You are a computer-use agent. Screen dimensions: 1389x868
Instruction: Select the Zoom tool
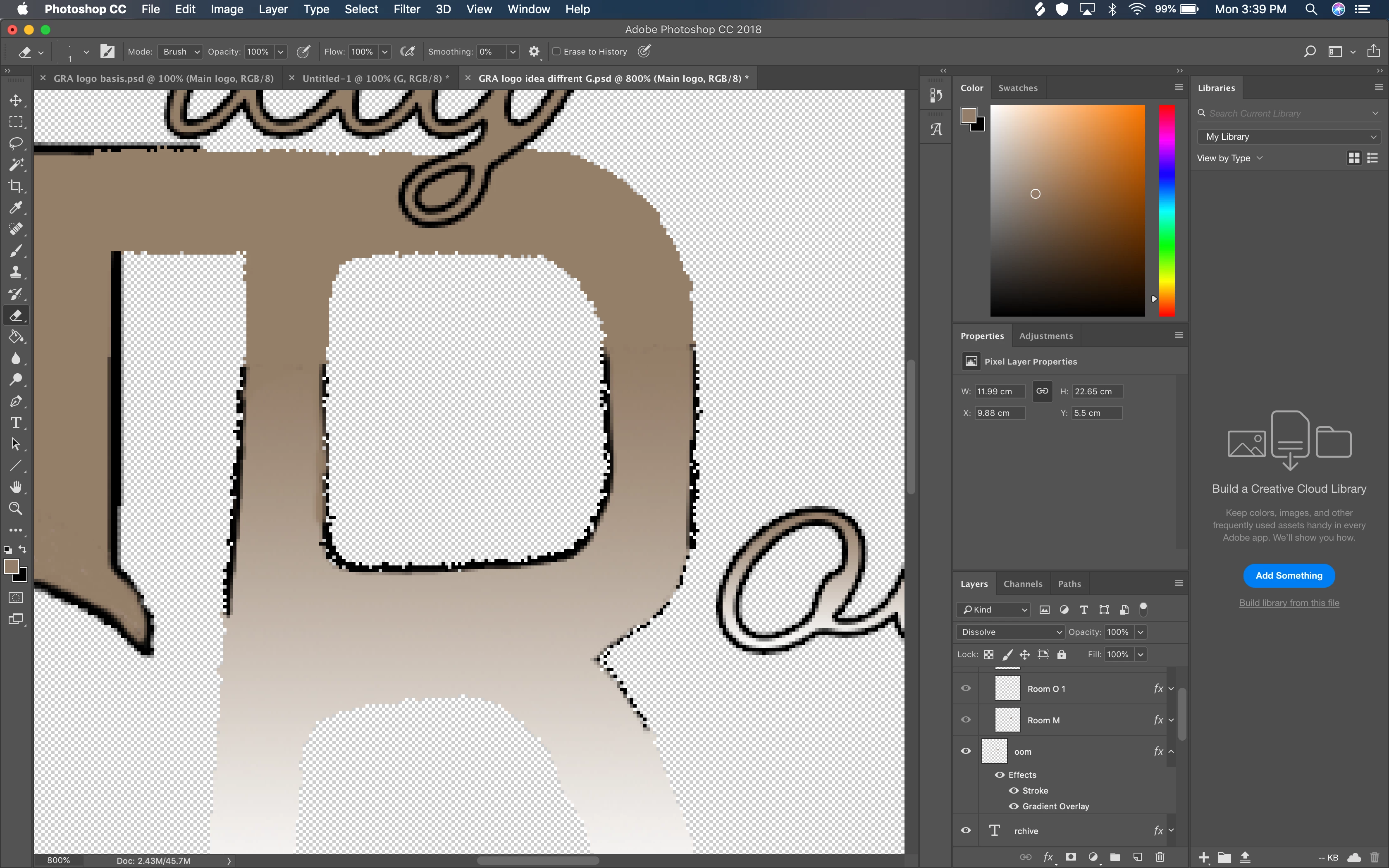tap(15, 509)
